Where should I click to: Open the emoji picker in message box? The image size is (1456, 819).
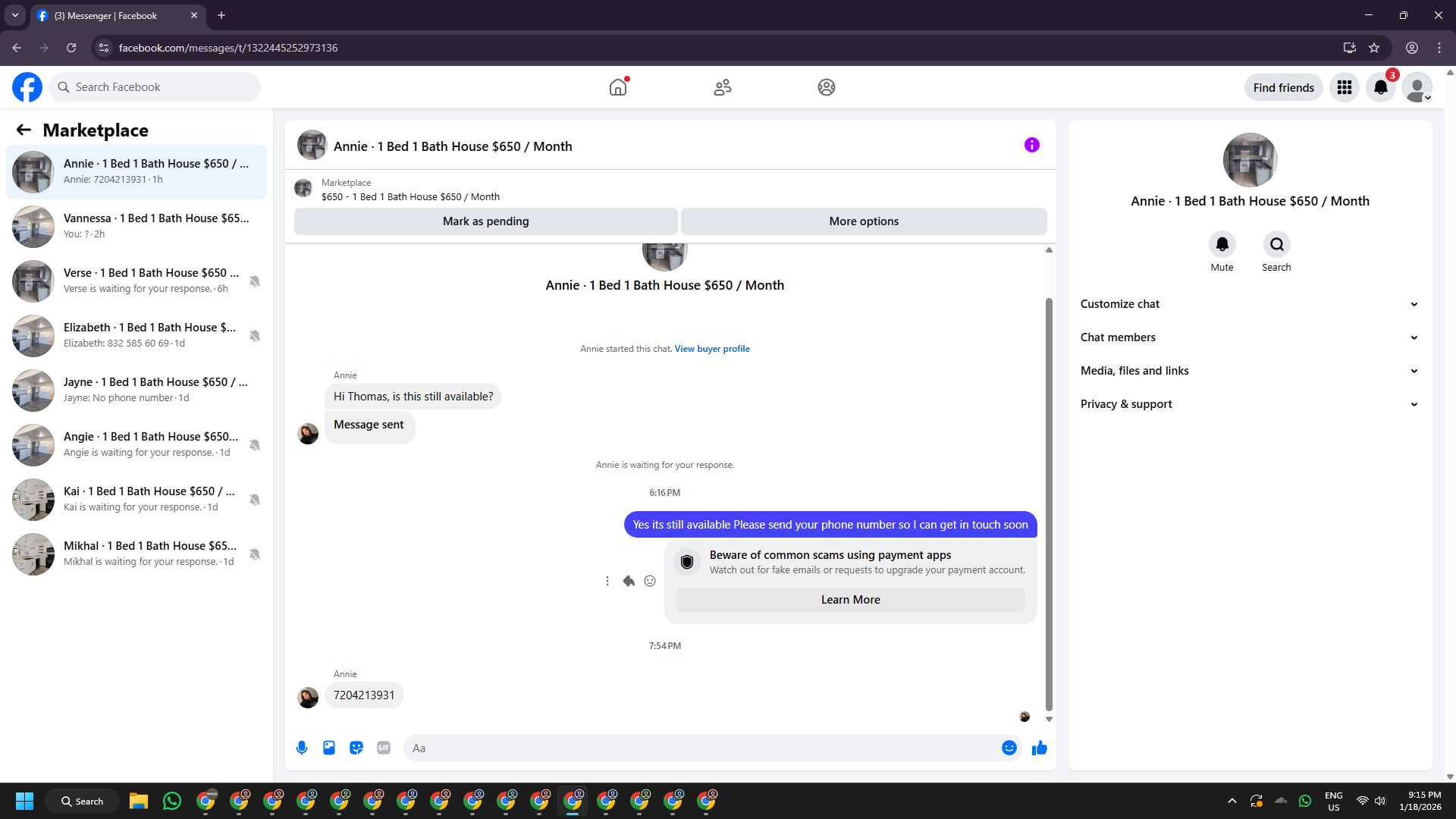click(x=1009, y=748)
